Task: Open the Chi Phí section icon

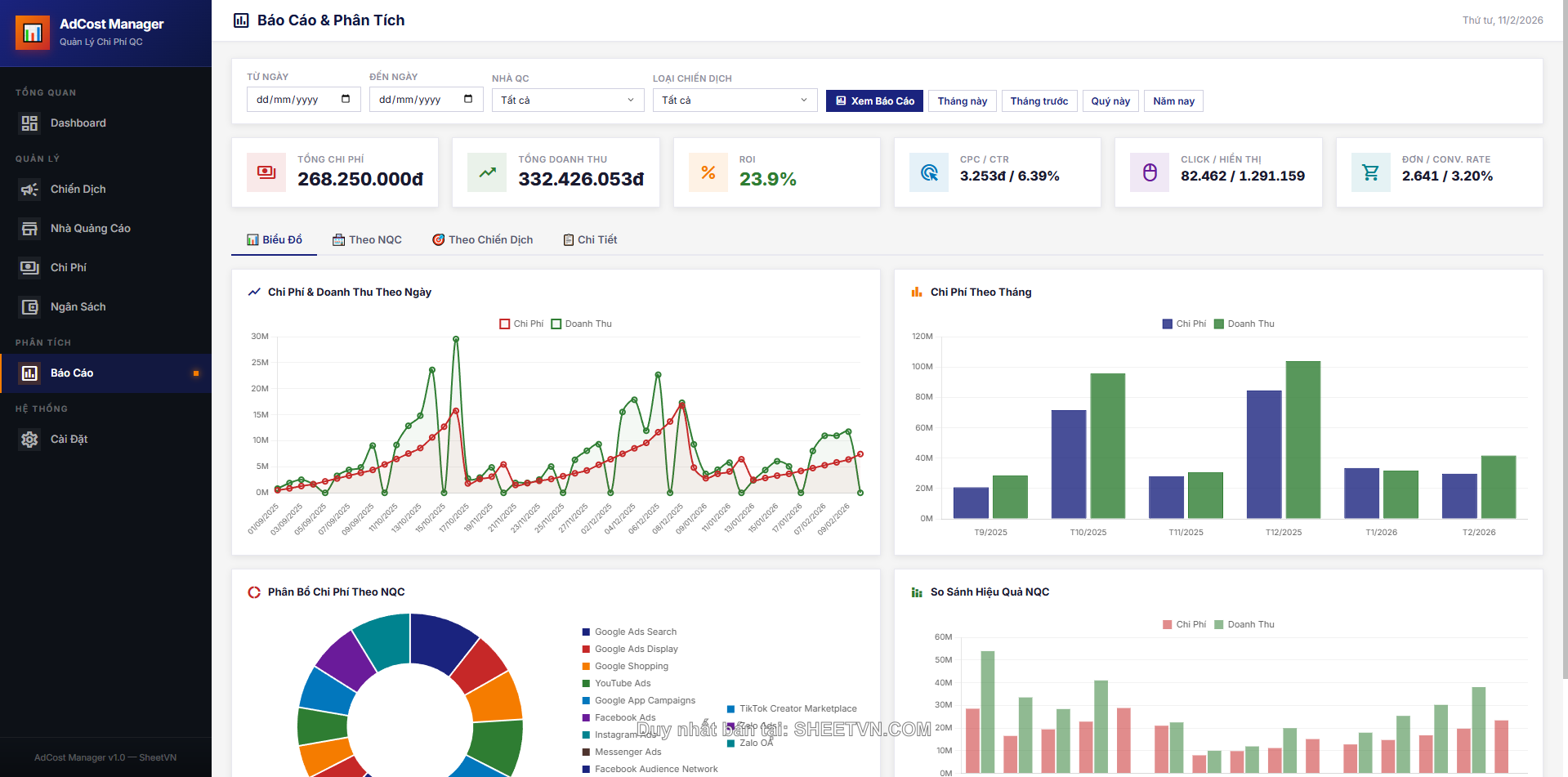Action: coord(29,267)
